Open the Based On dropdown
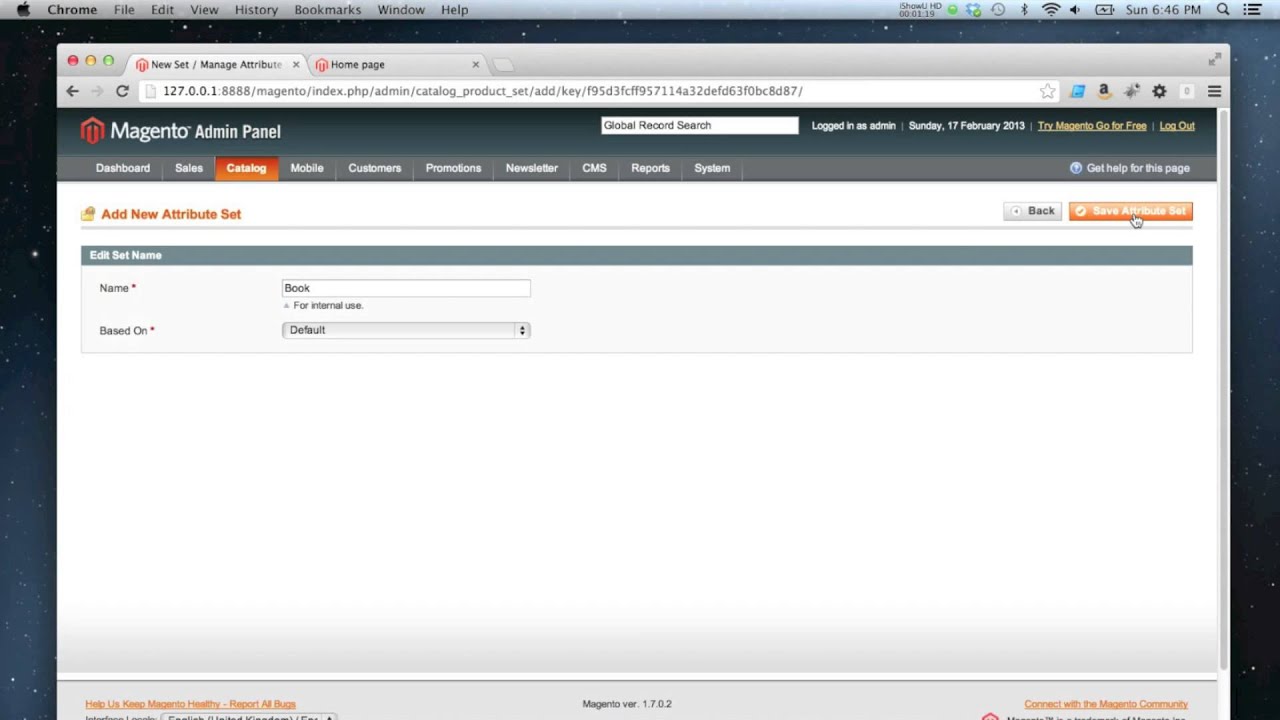This screenshot has width=1280, height=720. pos(406,330)
